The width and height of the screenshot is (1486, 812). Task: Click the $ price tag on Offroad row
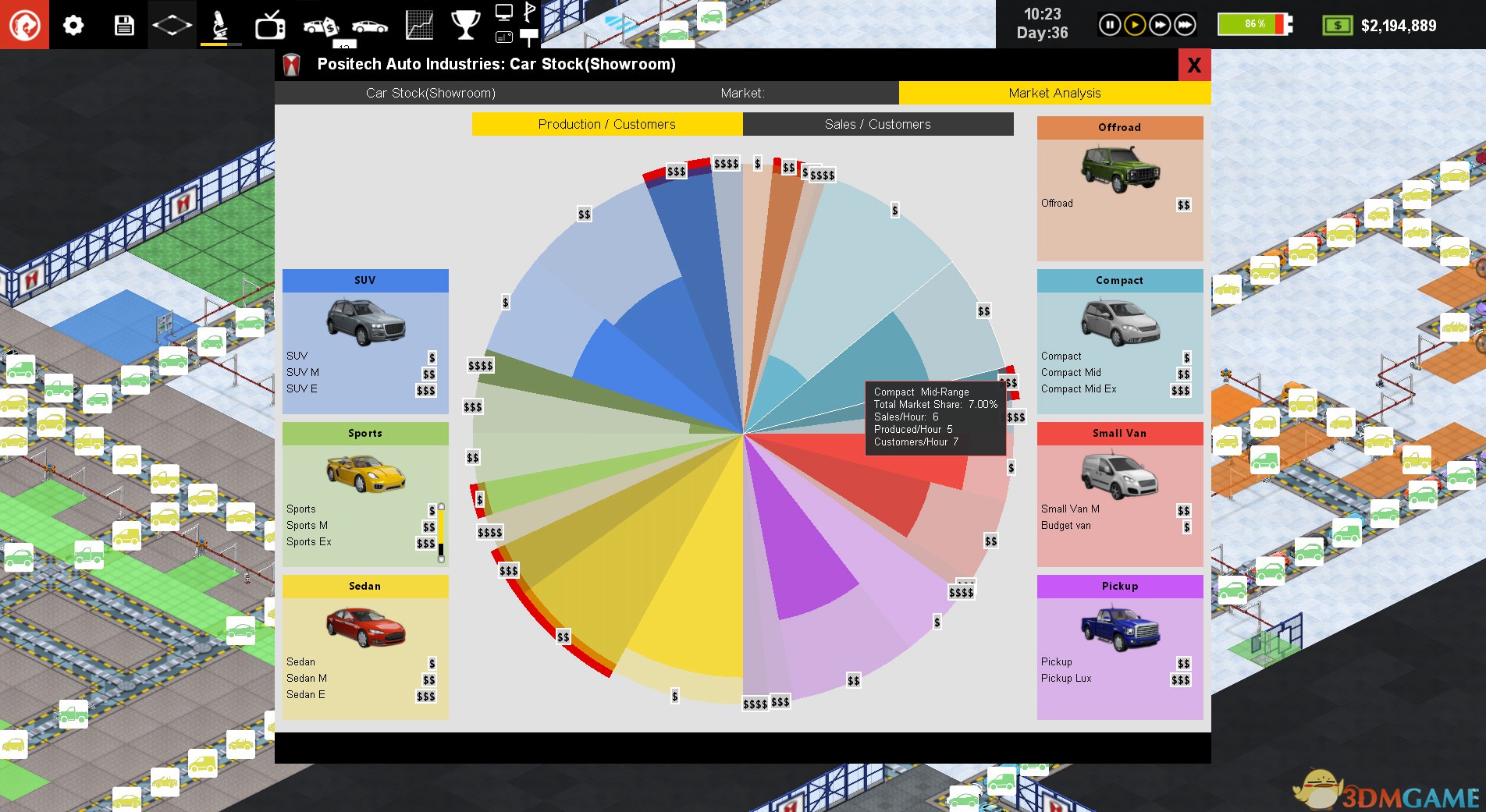[1184, 204]
